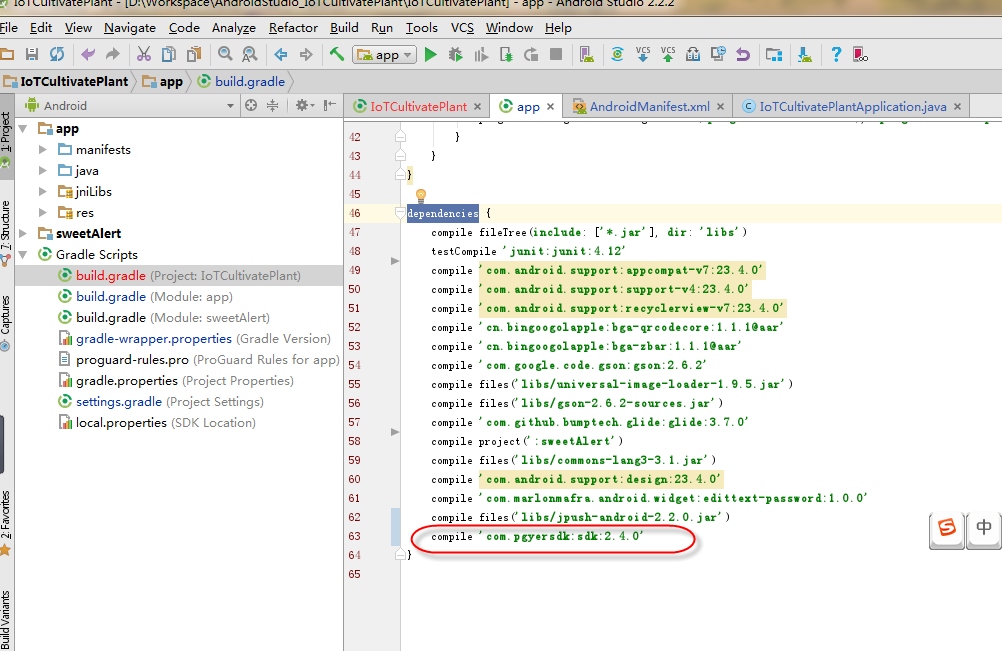The image size is (1002, 651).
Task: Click Sync Project with Gradle Files icon
Action: tap(617, 55)
